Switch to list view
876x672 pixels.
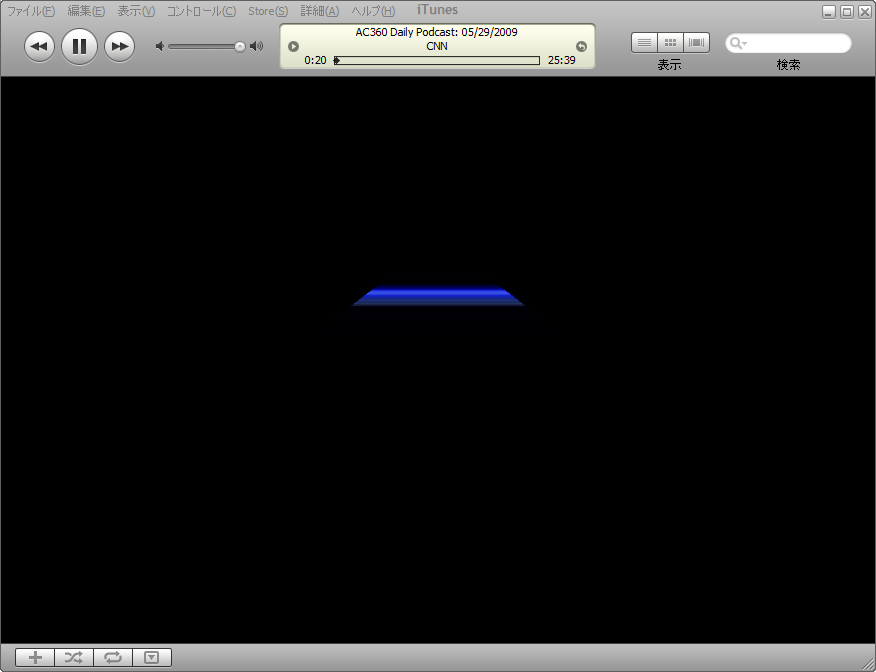[x=644, y=42]
